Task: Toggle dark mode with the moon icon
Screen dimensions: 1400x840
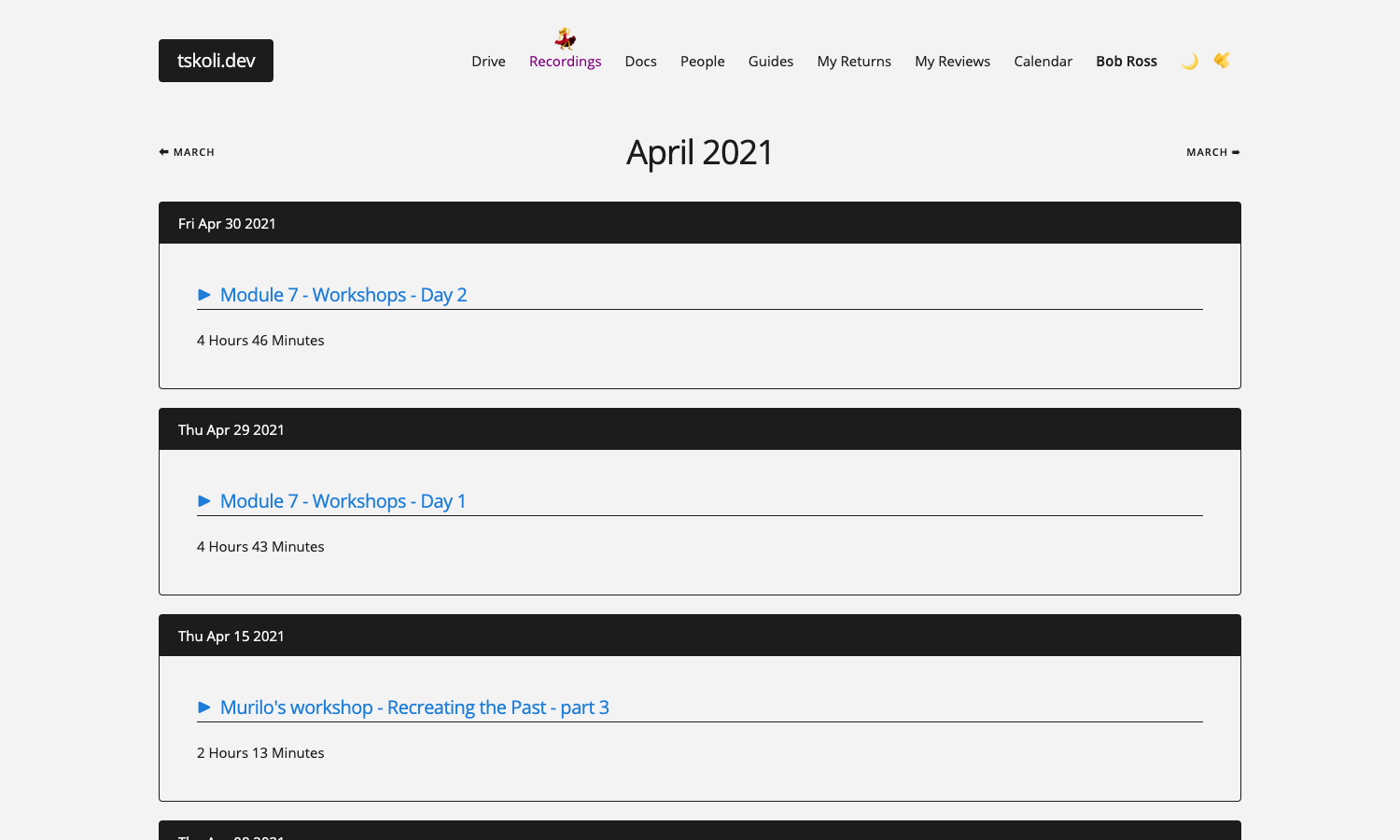Action: pyautogui.click(x=1189, y=62)
